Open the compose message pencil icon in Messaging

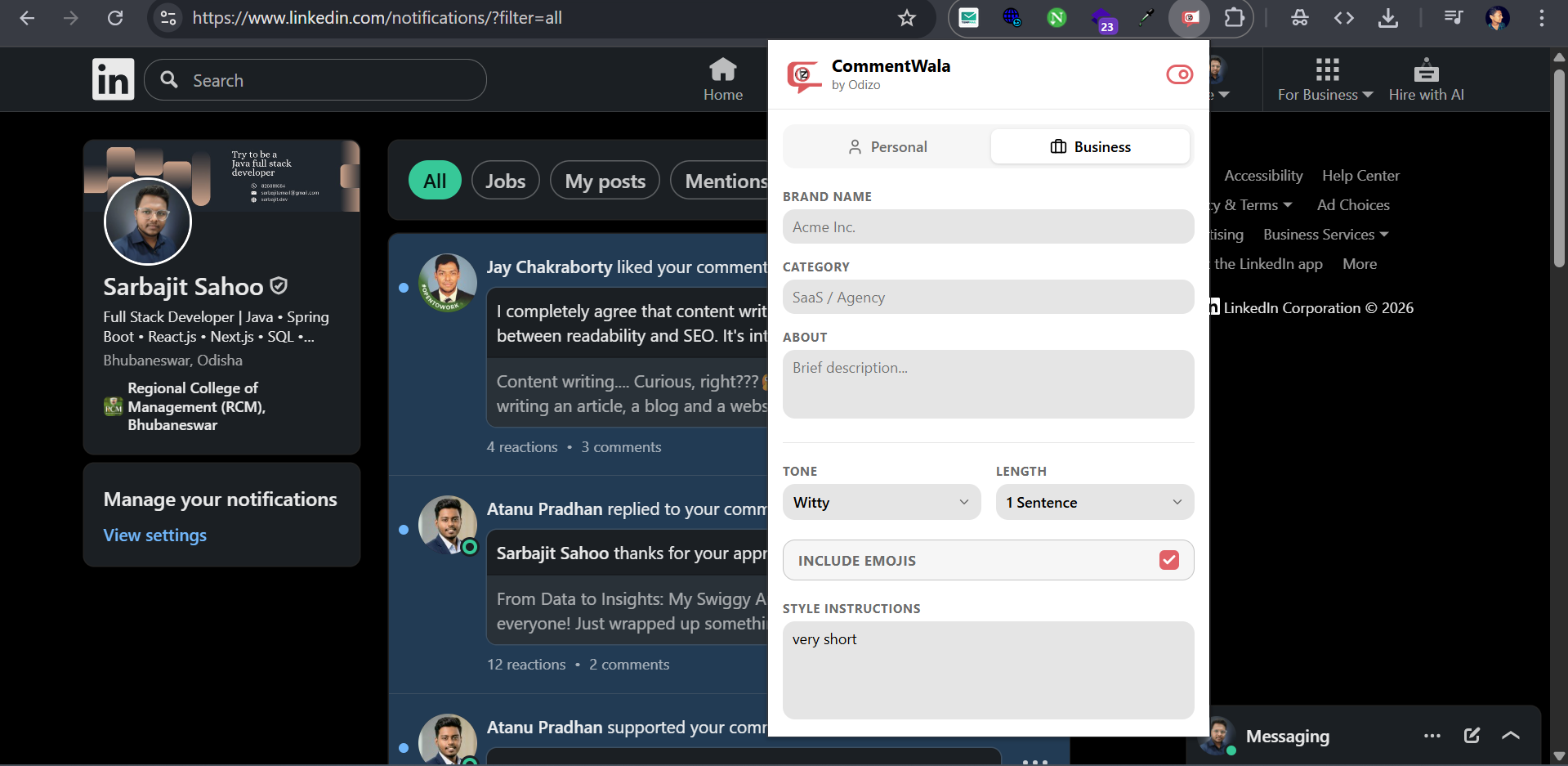pos(1472,735)
